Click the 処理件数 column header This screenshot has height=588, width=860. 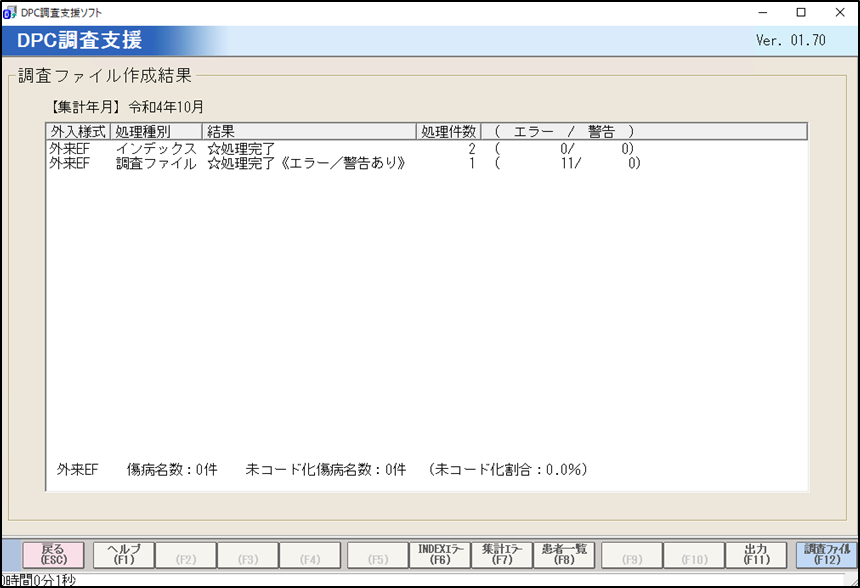(x=448, y=132)
